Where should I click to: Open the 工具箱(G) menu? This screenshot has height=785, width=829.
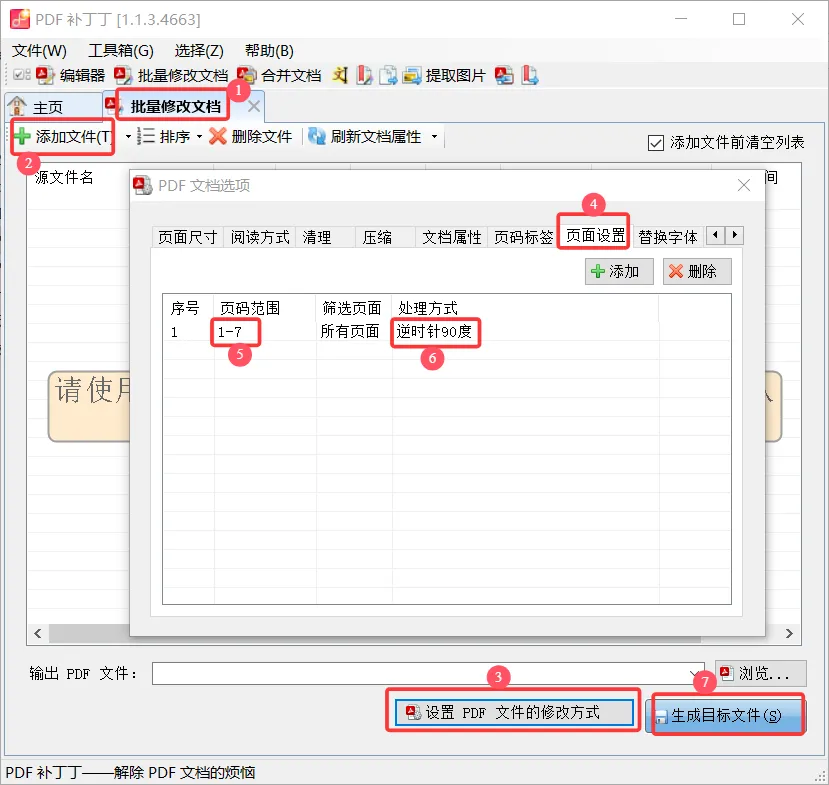[121, 51]
